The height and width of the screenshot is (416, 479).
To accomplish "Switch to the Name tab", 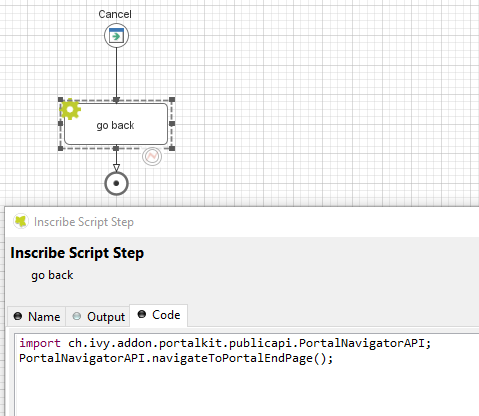I will 37,317.
